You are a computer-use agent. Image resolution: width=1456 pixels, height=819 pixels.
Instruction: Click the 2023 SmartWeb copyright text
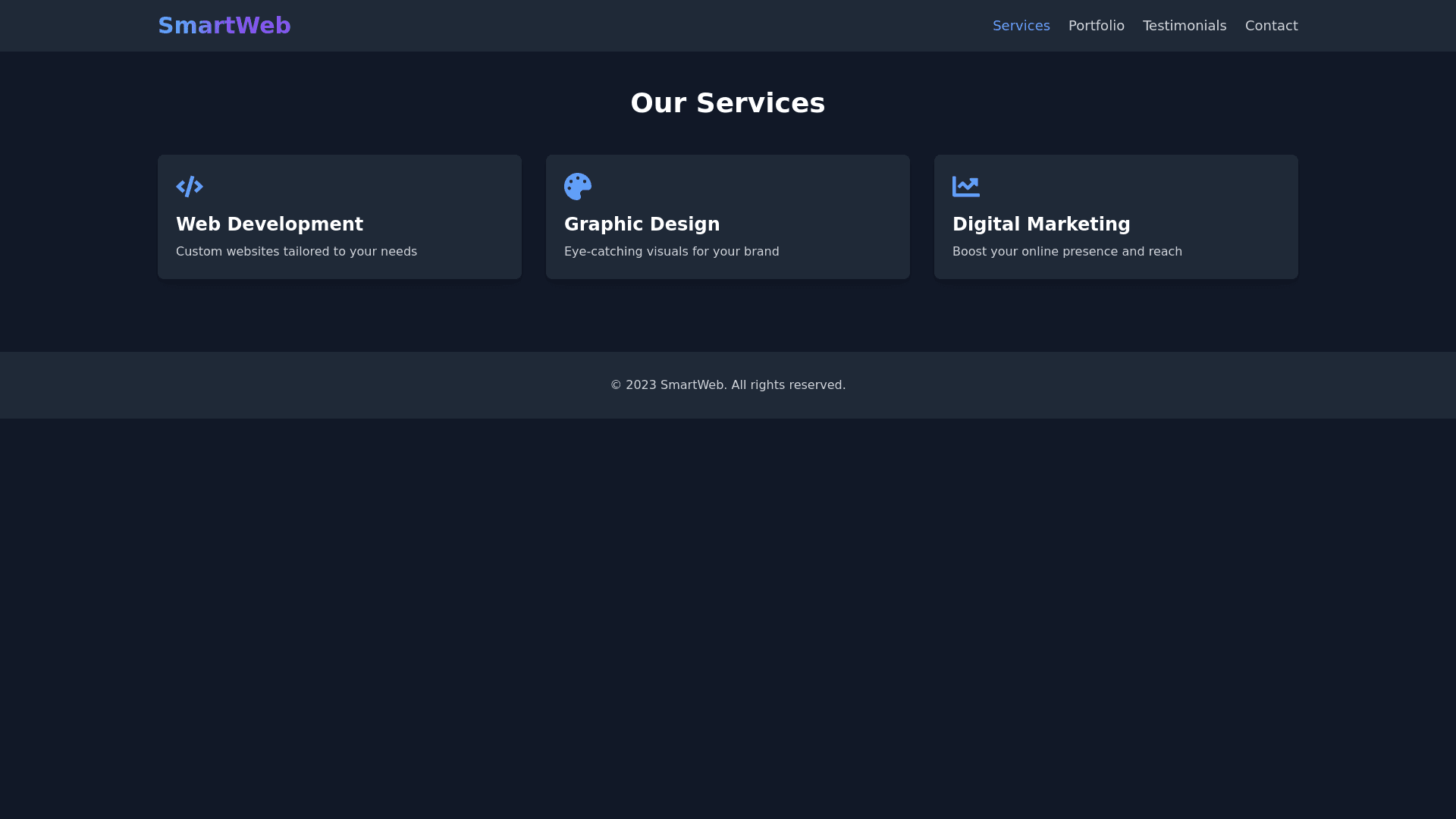point(727,385)
